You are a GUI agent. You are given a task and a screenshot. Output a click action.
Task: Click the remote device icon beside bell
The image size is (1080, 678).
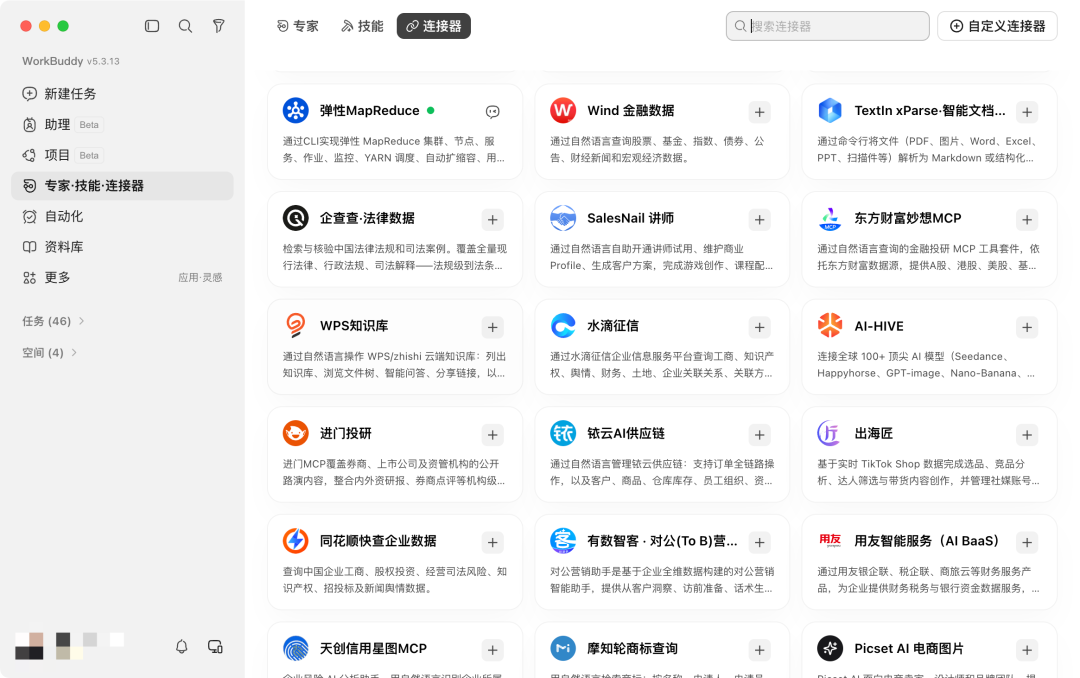point(216,646)
